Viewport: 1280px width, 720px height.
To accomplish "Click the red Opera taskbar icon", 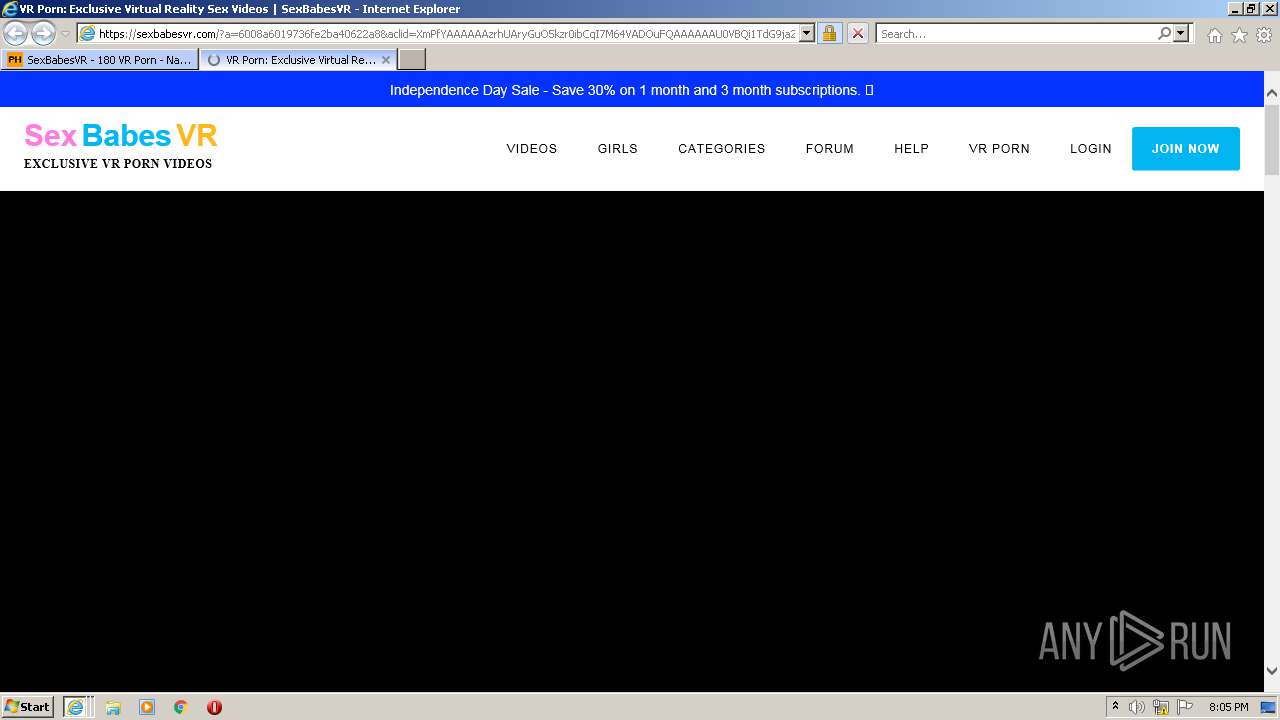I will [x=214, y=707].
